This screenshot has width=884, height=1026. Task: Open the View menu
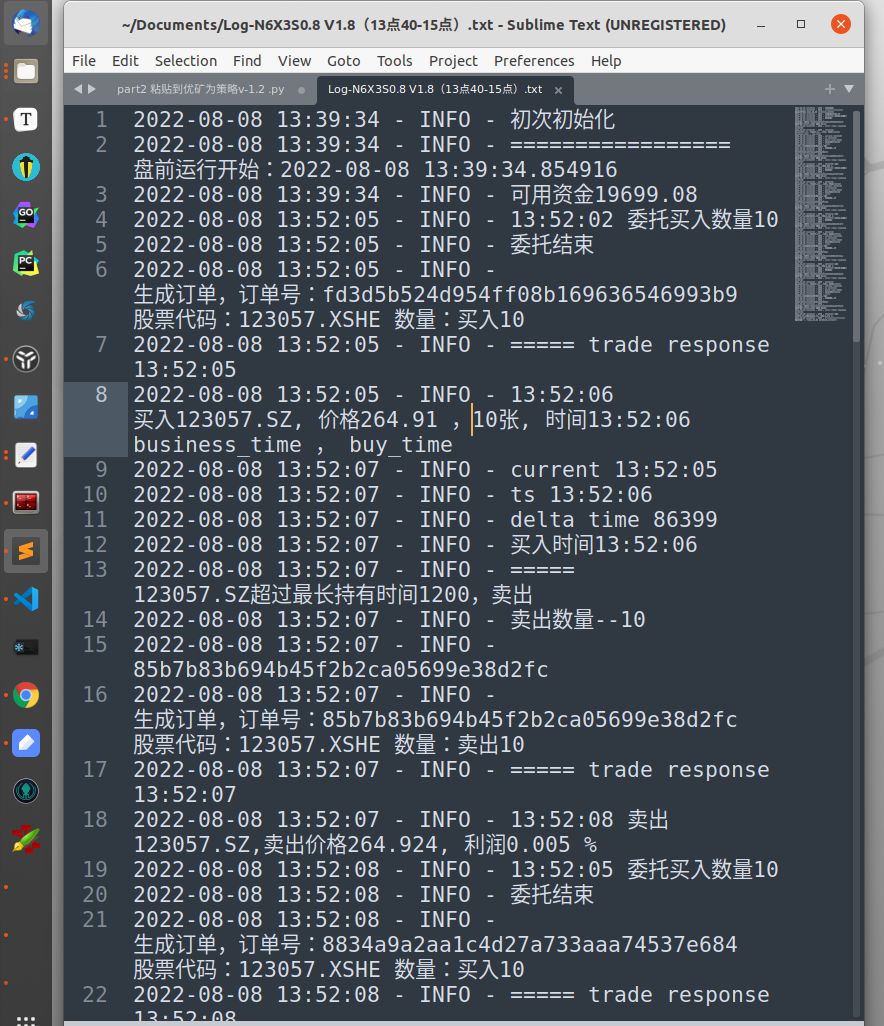click(294, 61)
